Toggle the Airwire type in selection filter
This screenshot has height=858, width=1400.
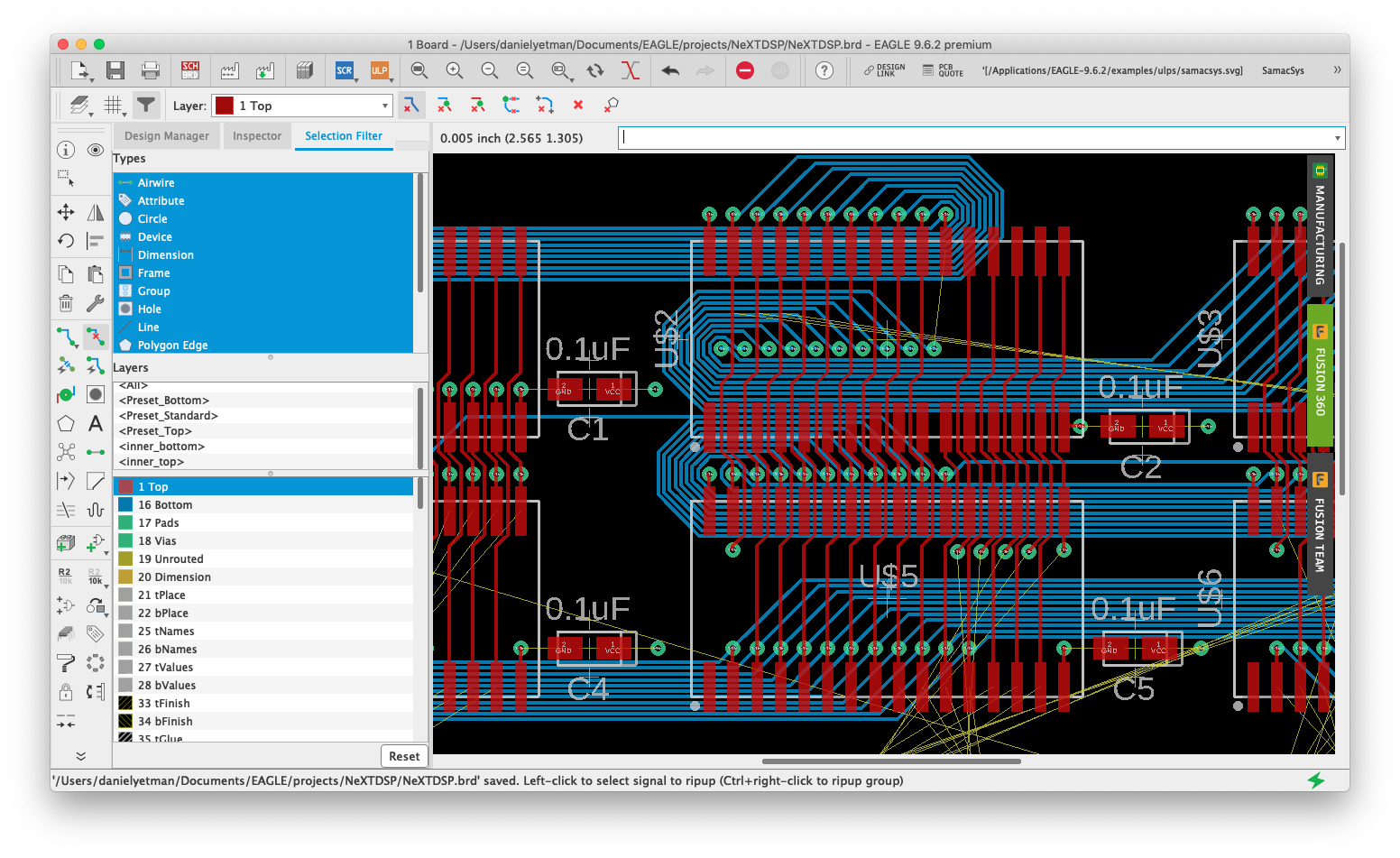[x=156, y=183]
